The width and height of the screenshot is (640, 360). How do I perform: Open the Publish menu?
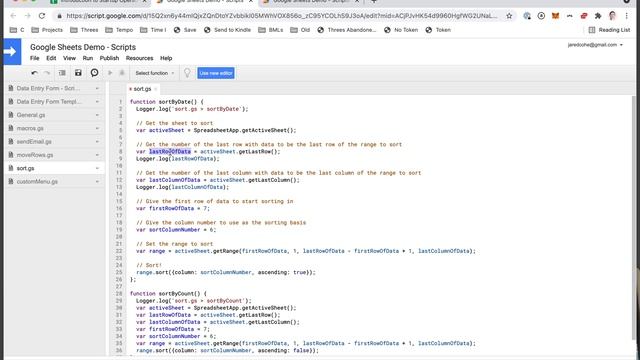point(109,58)
